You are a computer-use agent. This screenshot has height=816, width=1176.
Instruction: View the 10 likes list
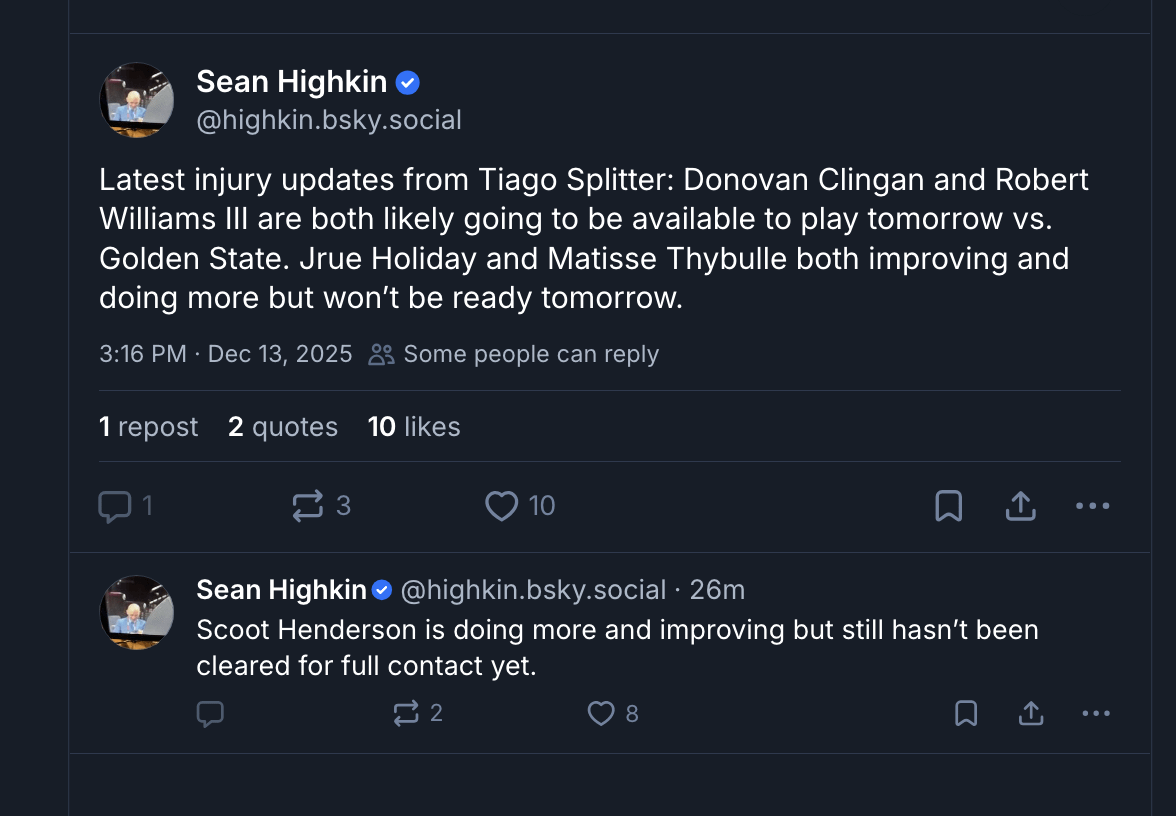point(414,427)
